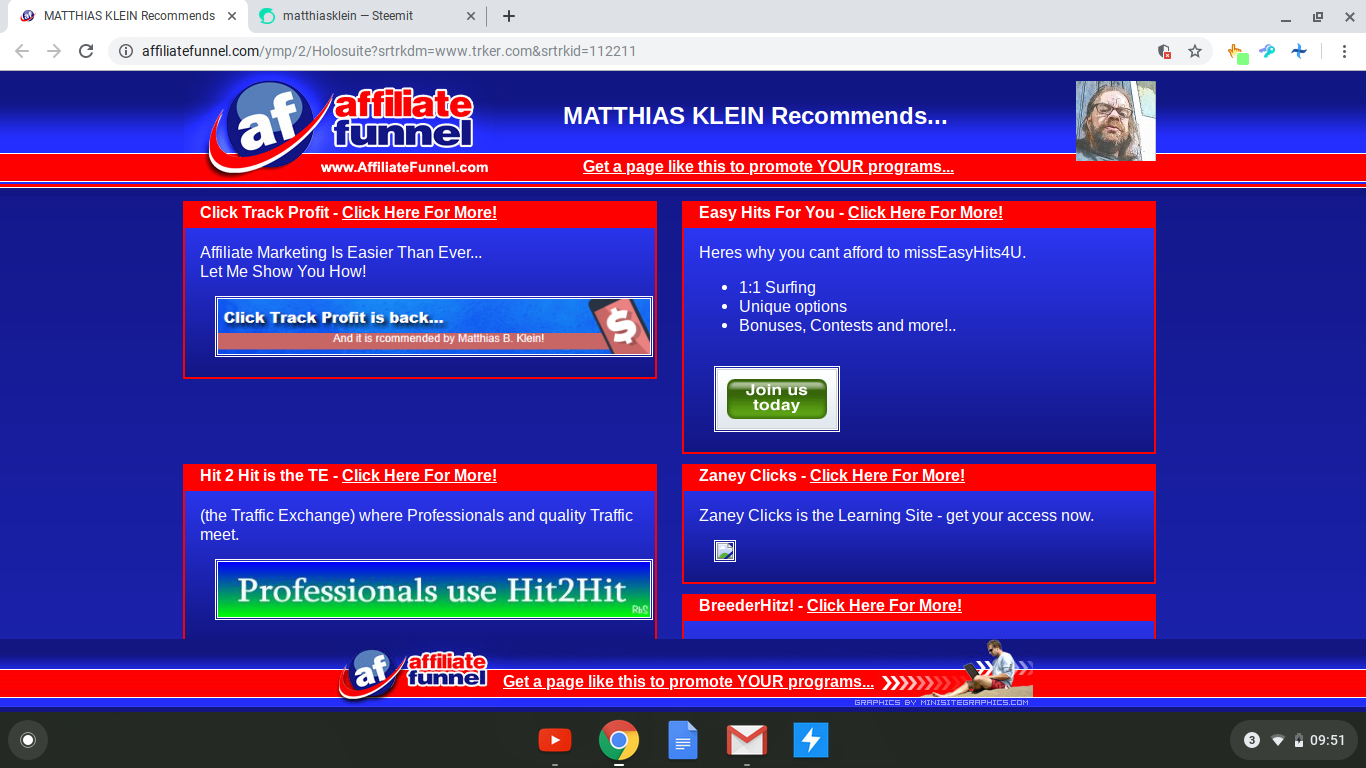This screenshot has height=768, width=1366.
Task: Open Chrome three-dot menu
Action: (1343, 51)
